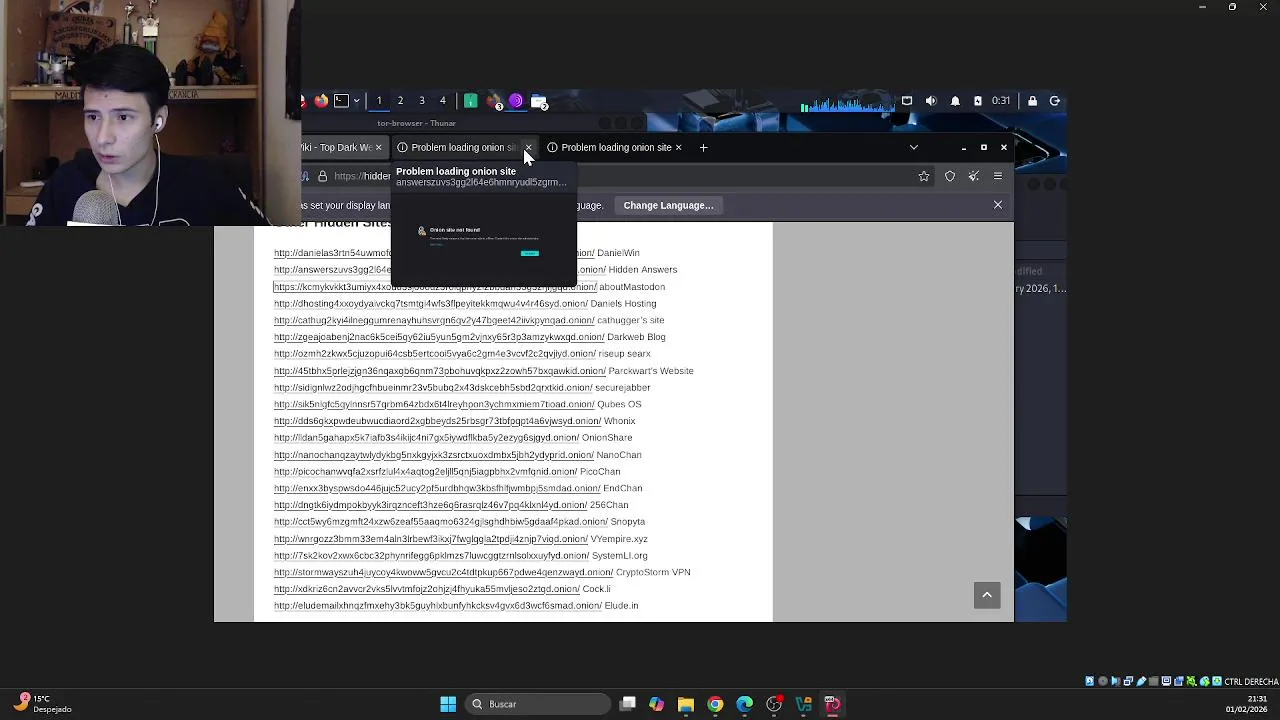1280x720 pixels.
Task: Open the terminal launcher in VM panel
Action: pyautogui.click(x=341, y=101)
